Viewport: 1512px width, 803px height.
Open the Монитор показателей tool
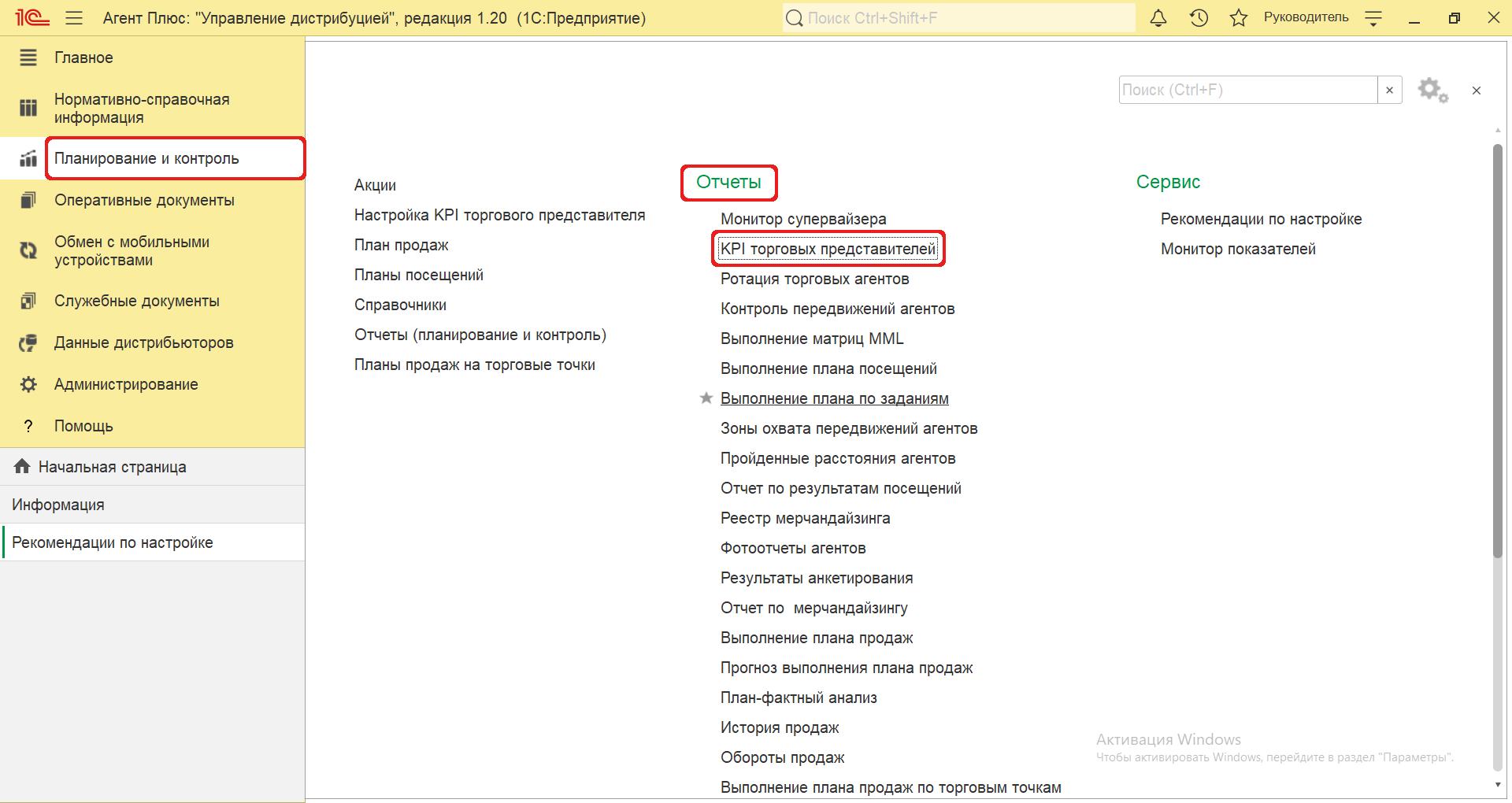coord(1238,249)
